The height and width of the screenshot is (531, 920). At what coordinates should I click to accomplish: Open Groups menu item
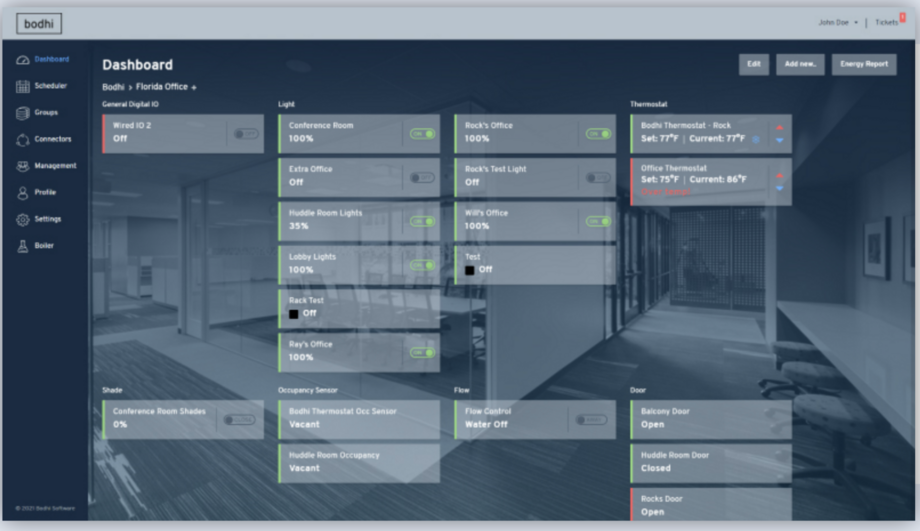click(46, 112)
